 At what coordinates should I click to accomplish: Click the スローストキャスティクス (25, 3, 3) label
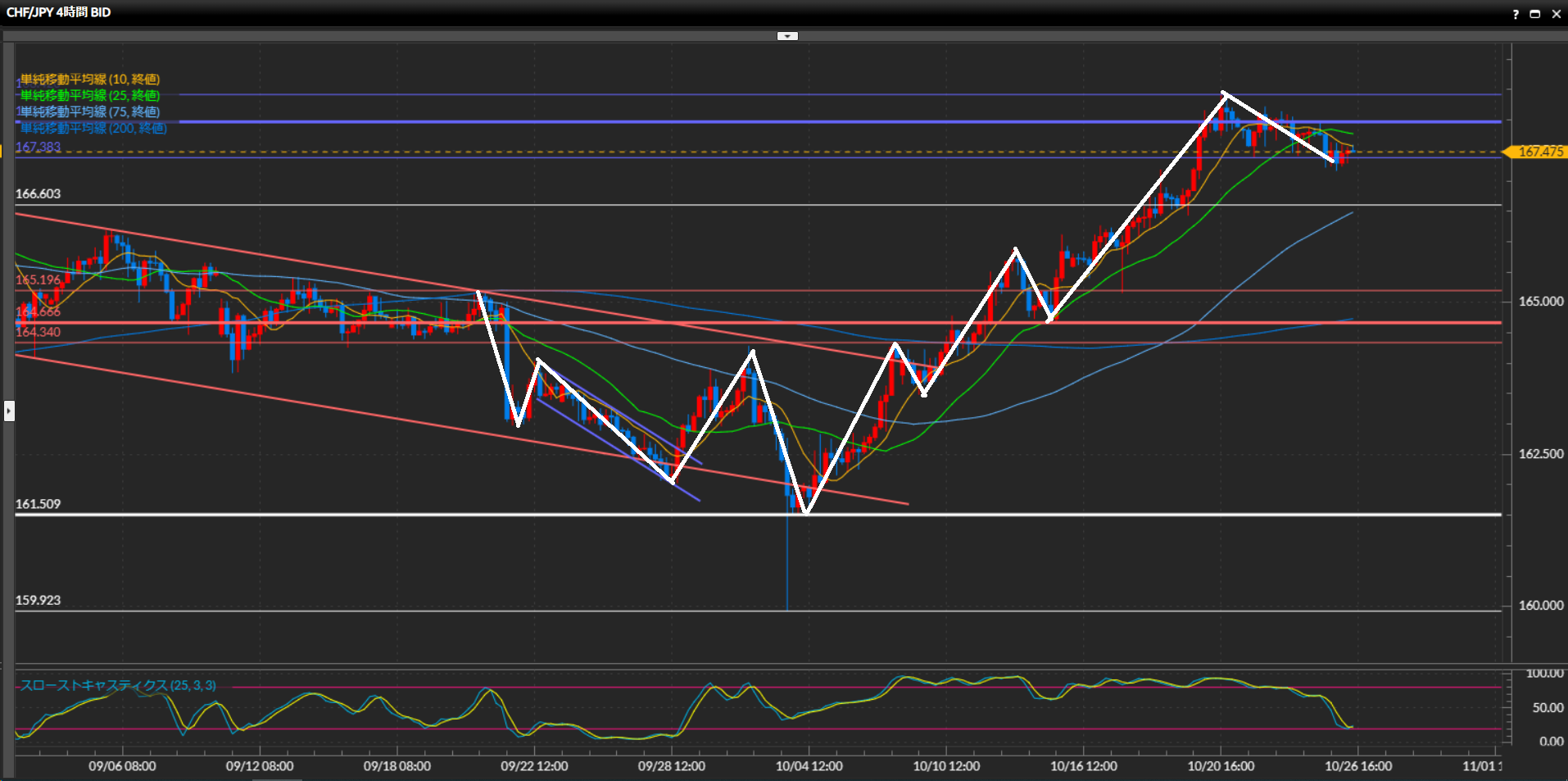tap(118, 685)
